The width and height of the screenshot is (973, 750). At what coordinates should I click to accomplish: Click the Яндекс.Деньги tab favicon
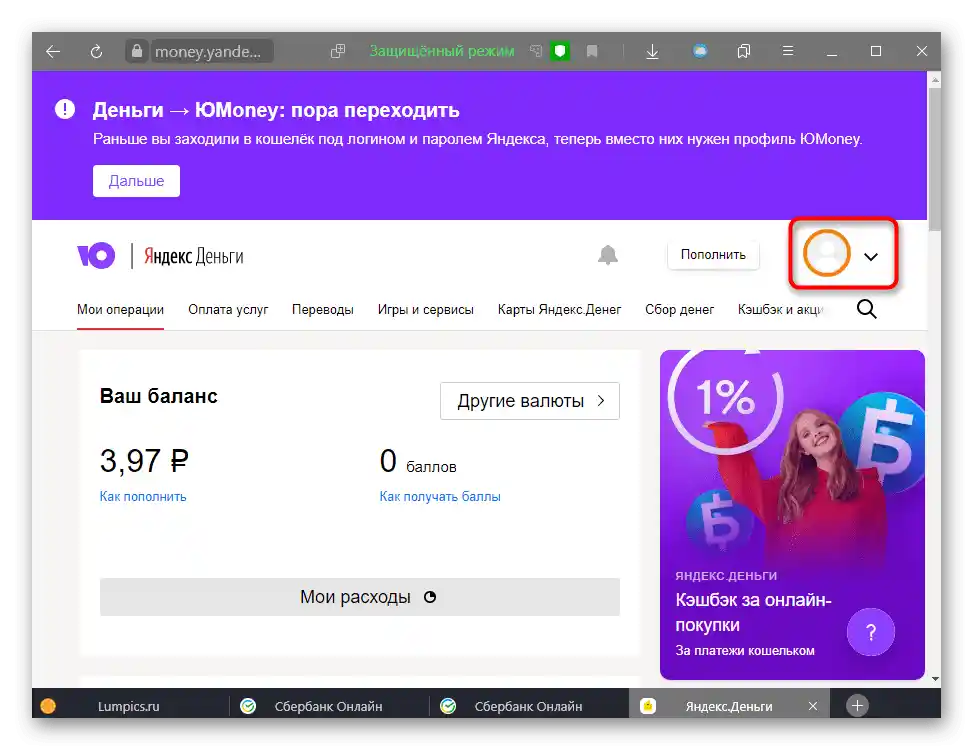click(x=648, y=706)
